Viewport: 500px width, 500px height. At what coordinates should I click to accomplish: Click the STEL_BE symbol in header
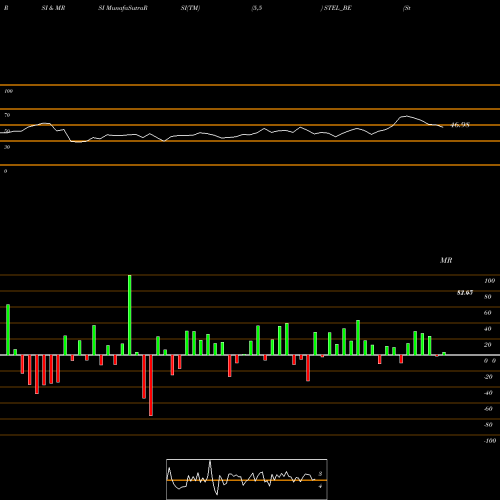click(338, 8)
